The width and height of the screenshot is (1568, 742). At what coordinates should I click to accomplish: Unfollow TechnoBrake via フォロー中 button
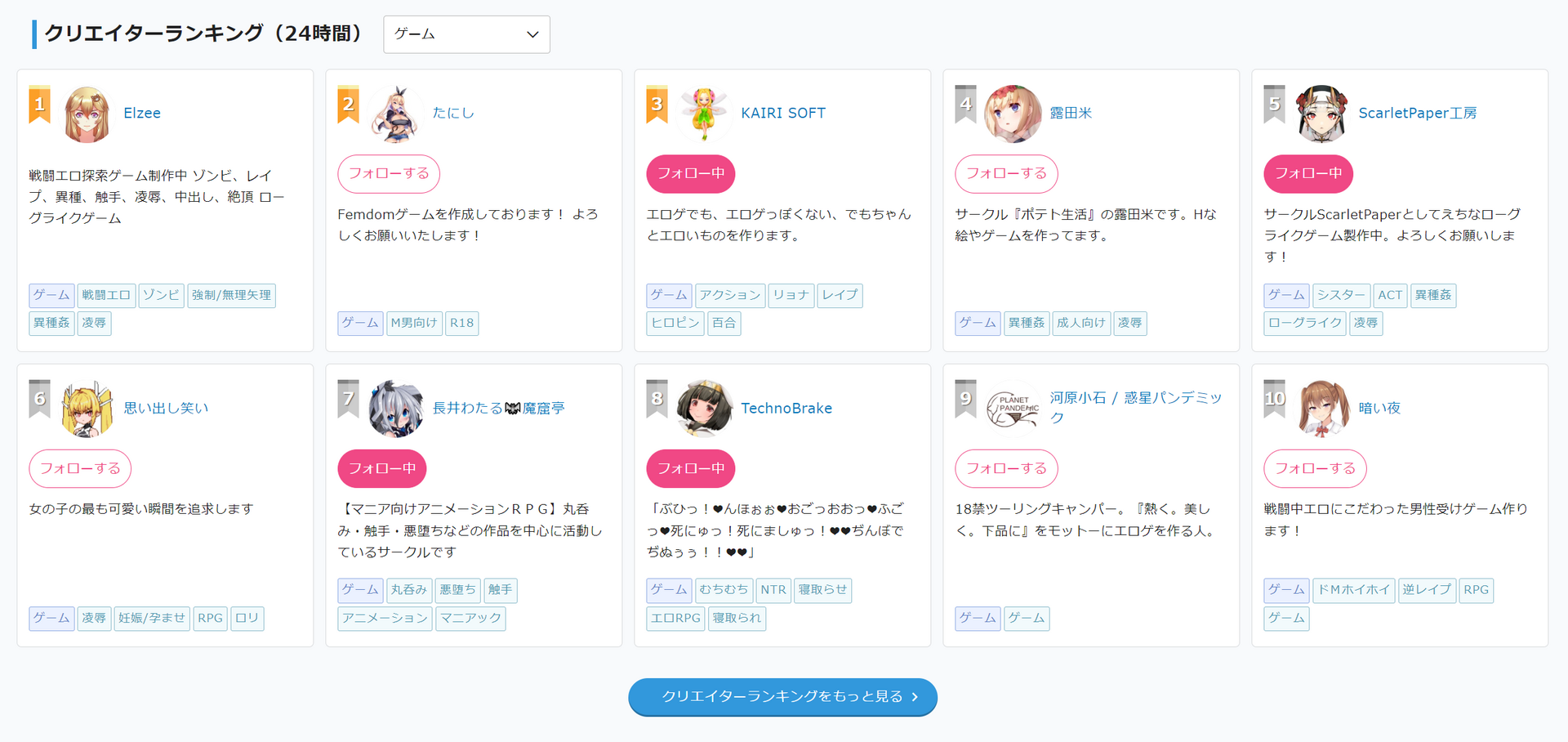691,469
